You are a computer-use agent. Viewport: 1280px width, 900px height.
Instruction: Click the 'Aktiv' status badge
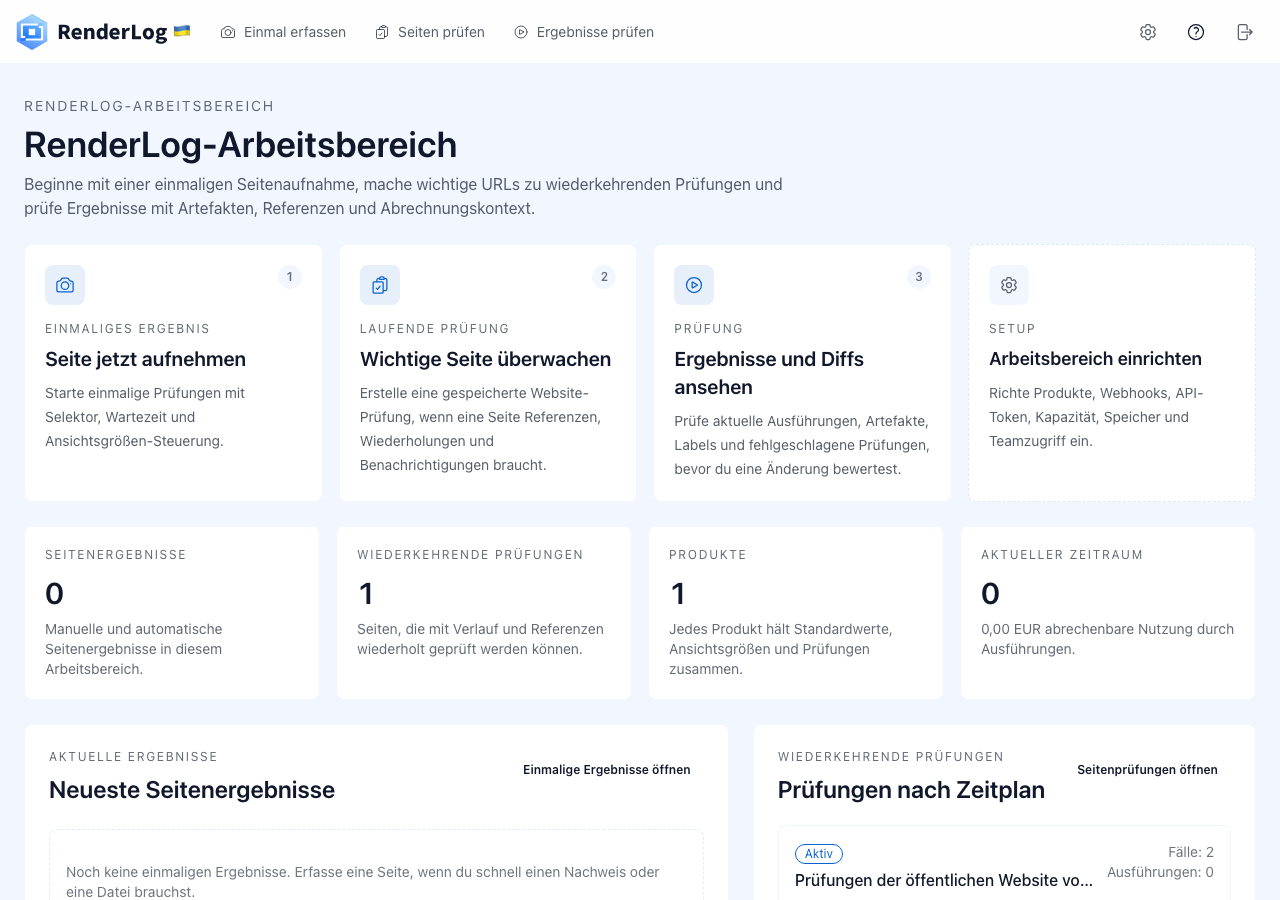coord(819,854)
